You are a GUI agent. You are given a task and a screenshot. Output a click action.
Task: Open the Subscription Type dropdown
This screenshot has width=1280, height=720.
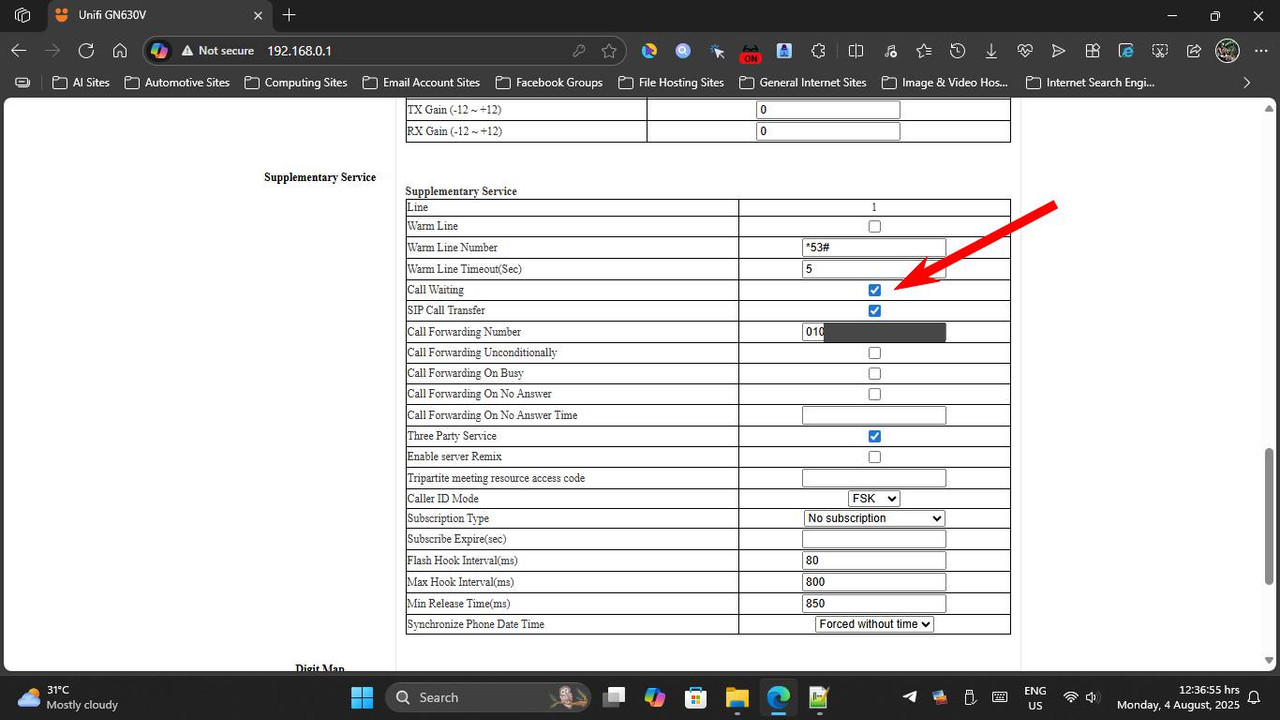point(874,518)
